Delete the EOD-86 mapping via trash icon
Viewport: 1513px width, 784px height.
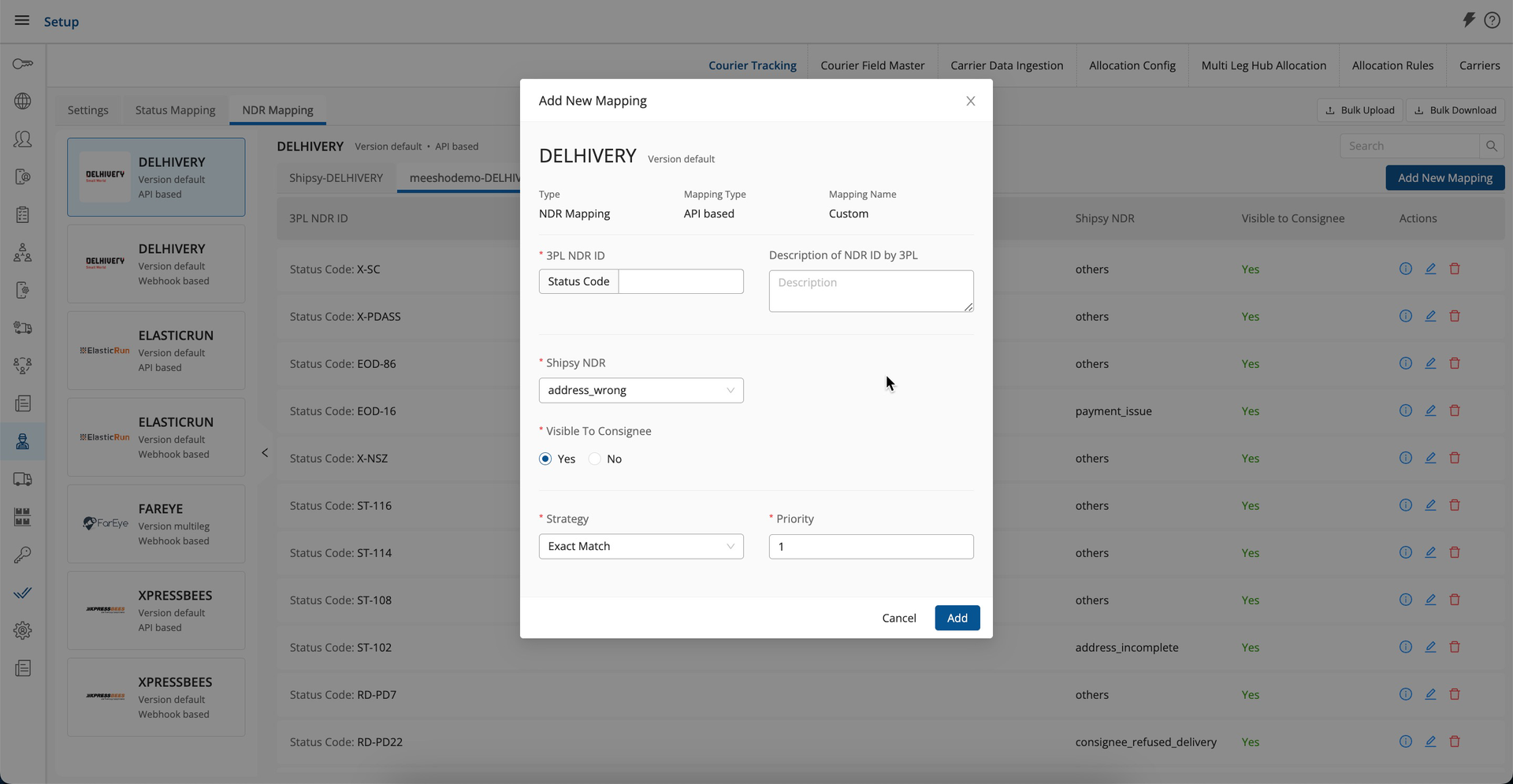[1455, 363]
